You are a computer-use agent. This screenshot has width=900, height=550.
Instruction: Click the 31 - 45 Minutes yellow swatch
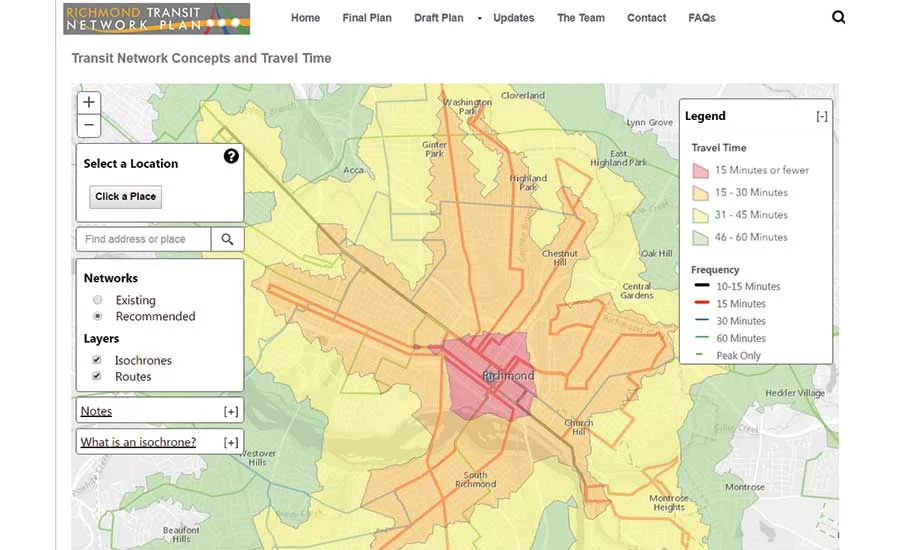point(700,215)
